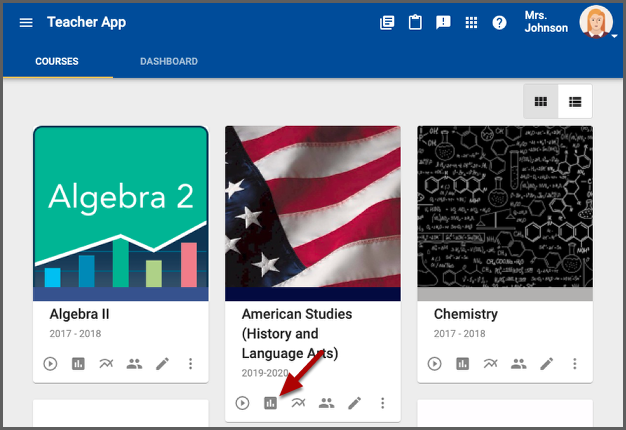
Task: Open Algebra II more options menu
Action: tap(190, 363)
